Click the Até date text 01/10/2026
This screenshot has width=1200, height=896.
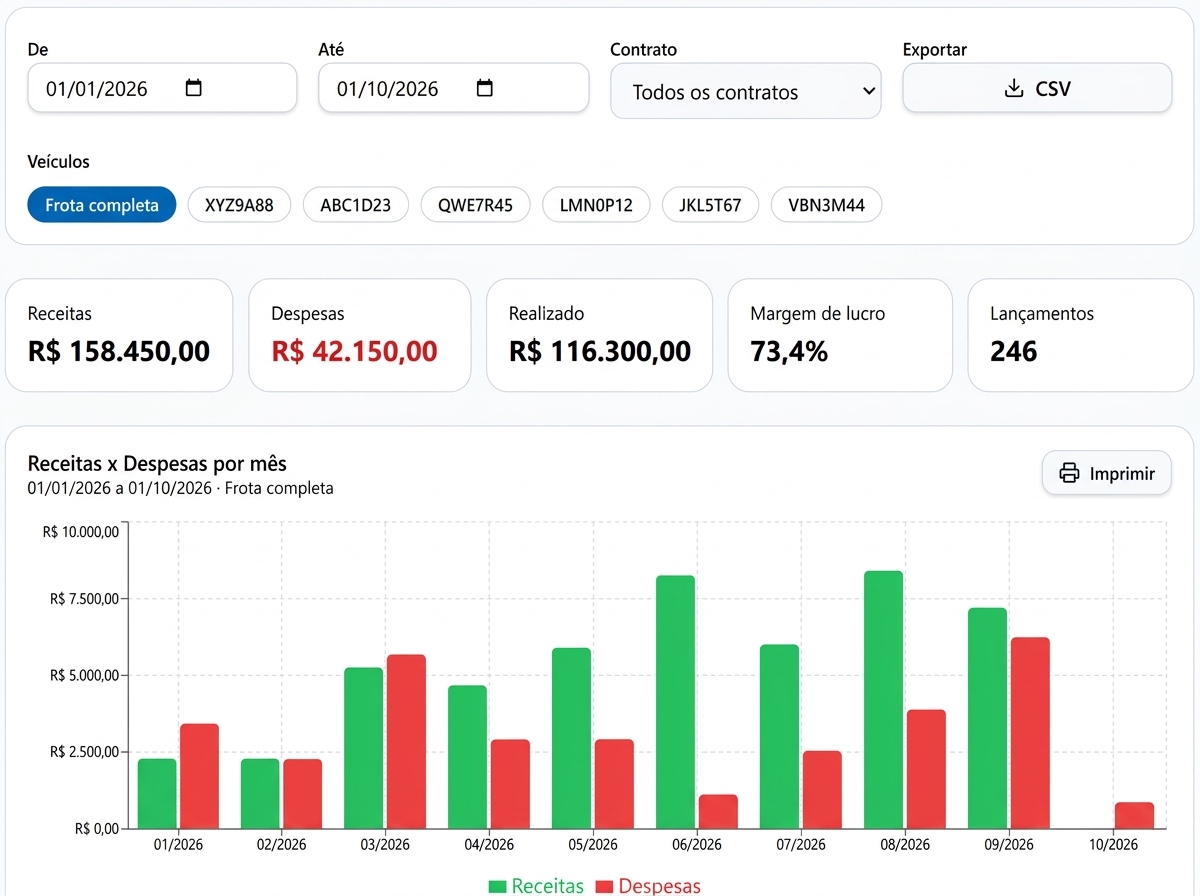[x=388, y=89]
